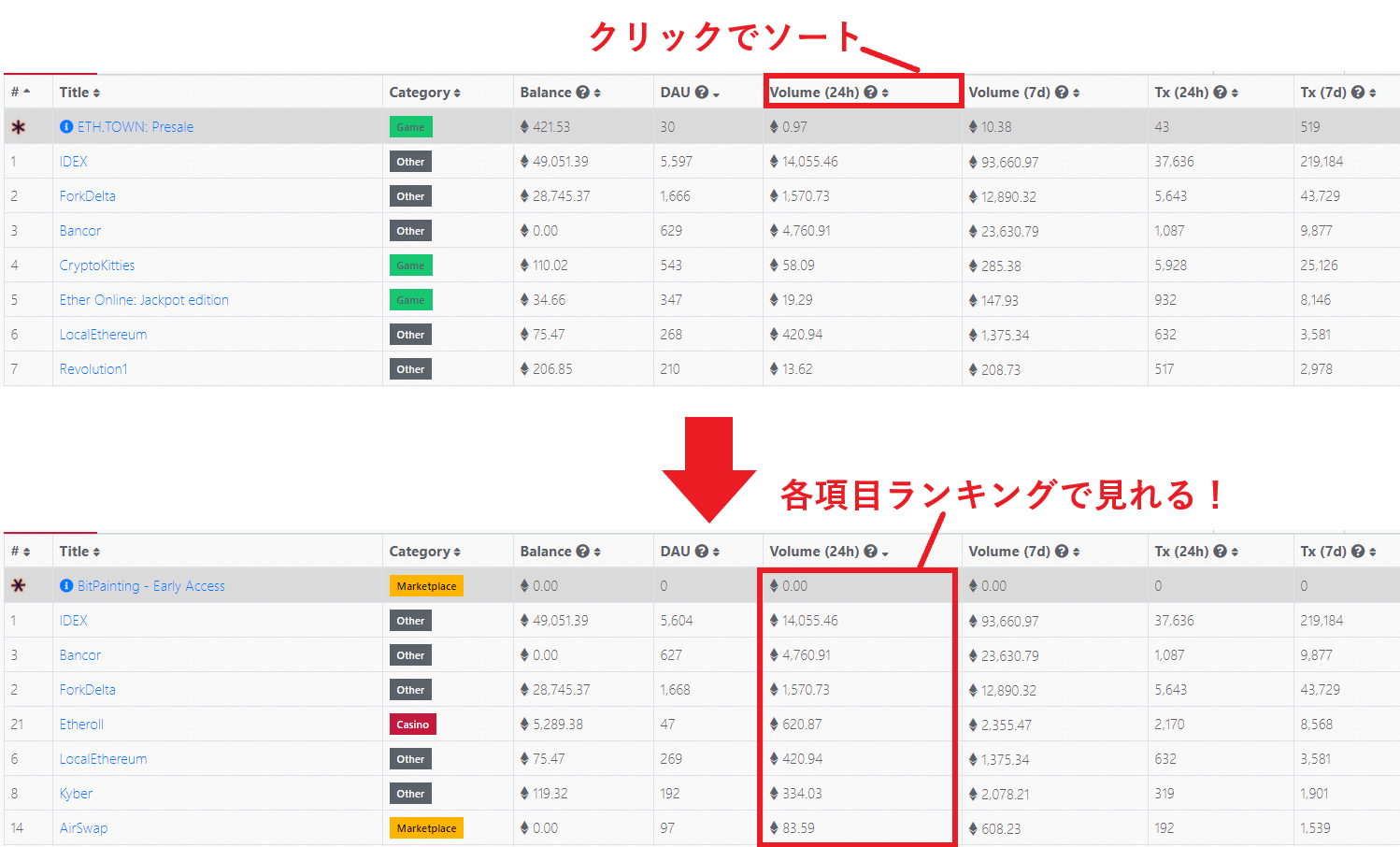The image size is (1400, 847).
Task: Click the Volume (24h) descending arrow in the BitPainting table
Action: pyautogui.click(x=885, y=553)
